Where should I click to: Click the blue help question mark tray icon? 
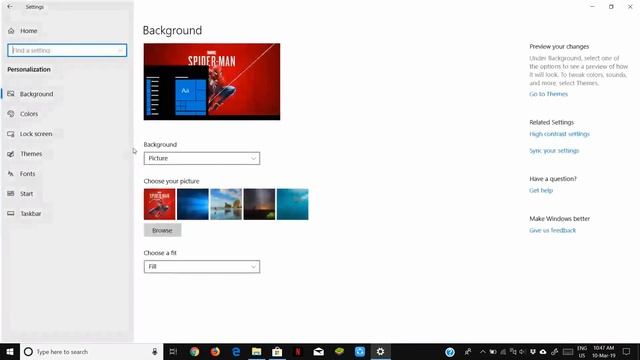(x=450, y=352)
